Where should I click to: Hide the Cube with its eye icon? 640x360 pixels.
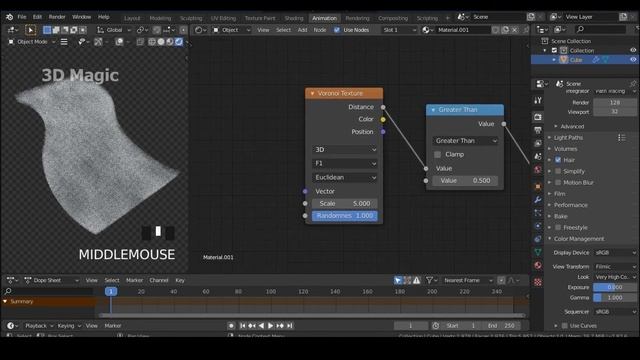633,60
